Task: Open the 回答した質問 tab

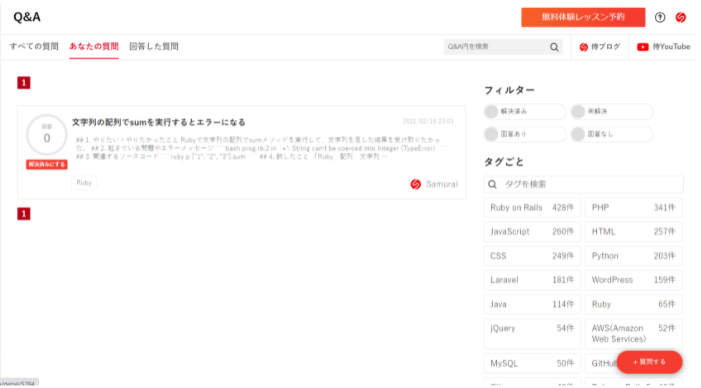Action: 154,46
